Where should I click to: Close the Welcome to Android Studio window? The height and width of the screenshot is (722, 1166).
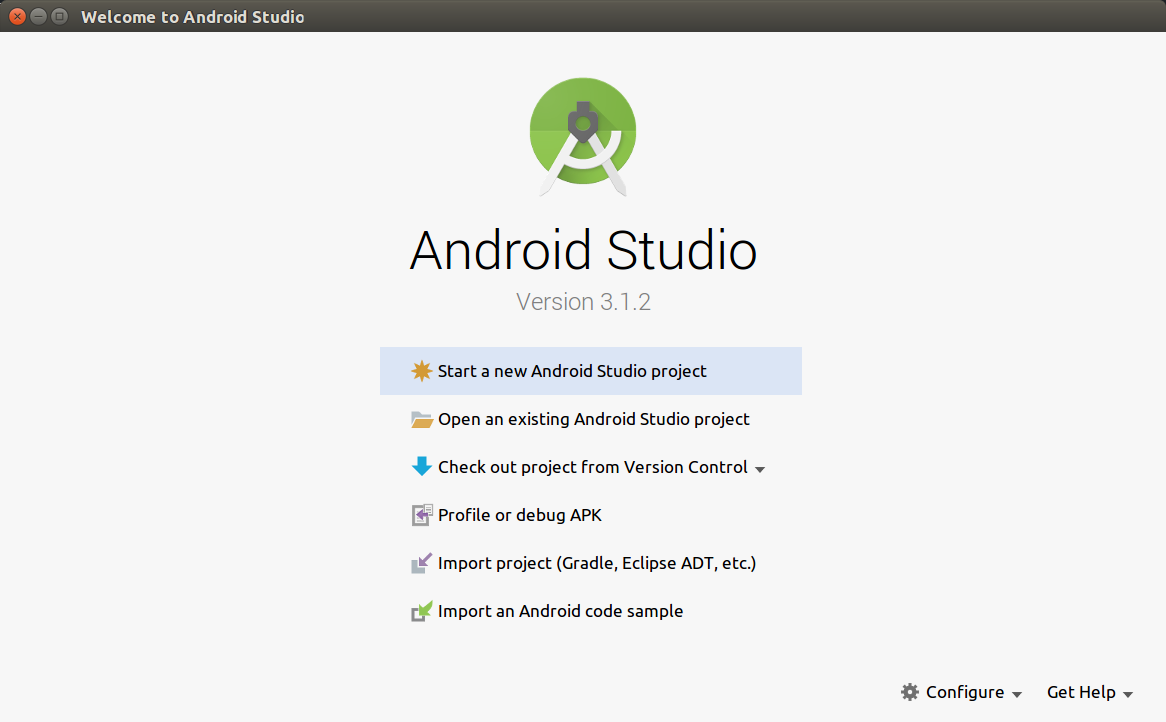[17, 16]
